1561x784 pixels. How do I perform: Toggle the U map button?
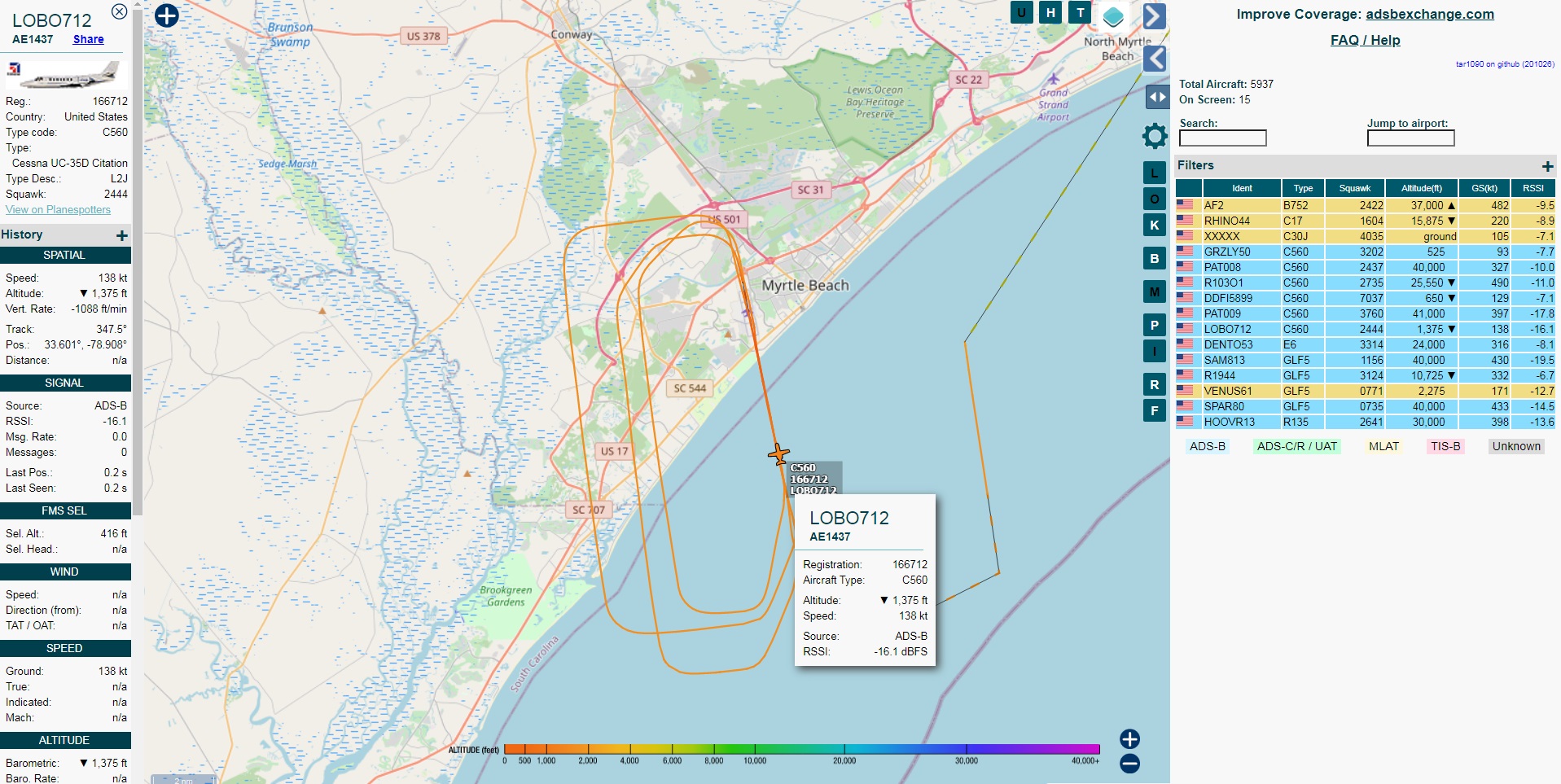click(1021, 12)
